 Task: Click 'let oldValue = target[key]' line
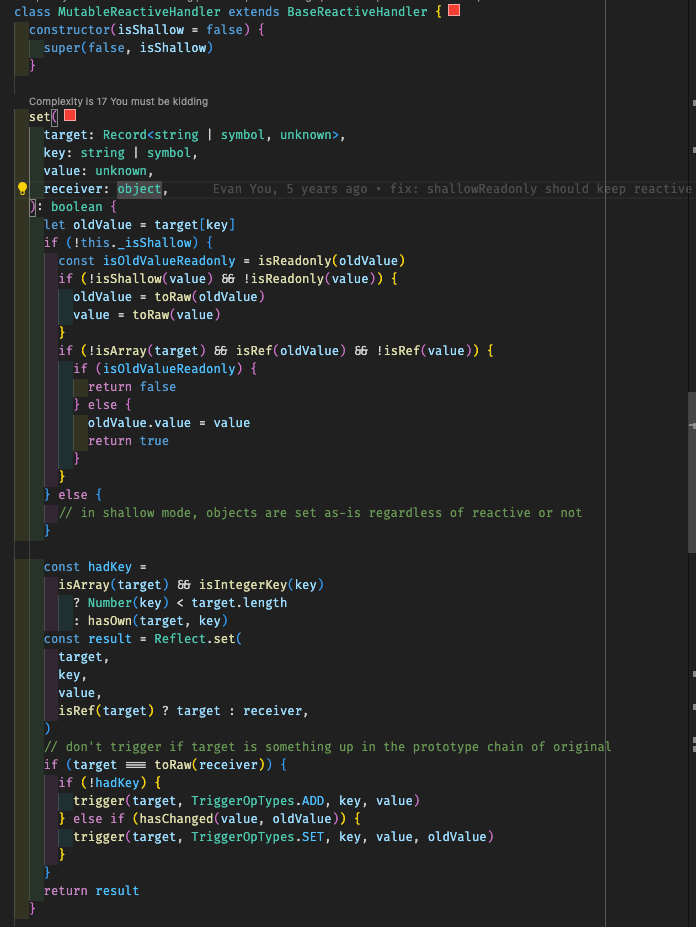140,225
